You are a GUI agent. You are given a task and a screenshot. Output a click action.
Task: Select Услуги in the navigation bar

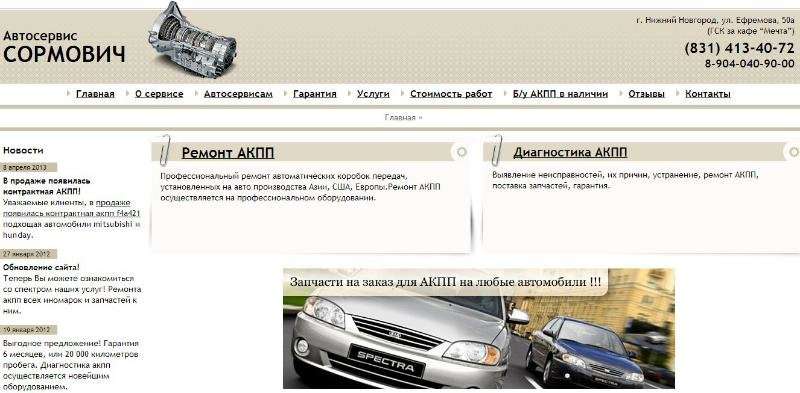[x=373, y=94]
